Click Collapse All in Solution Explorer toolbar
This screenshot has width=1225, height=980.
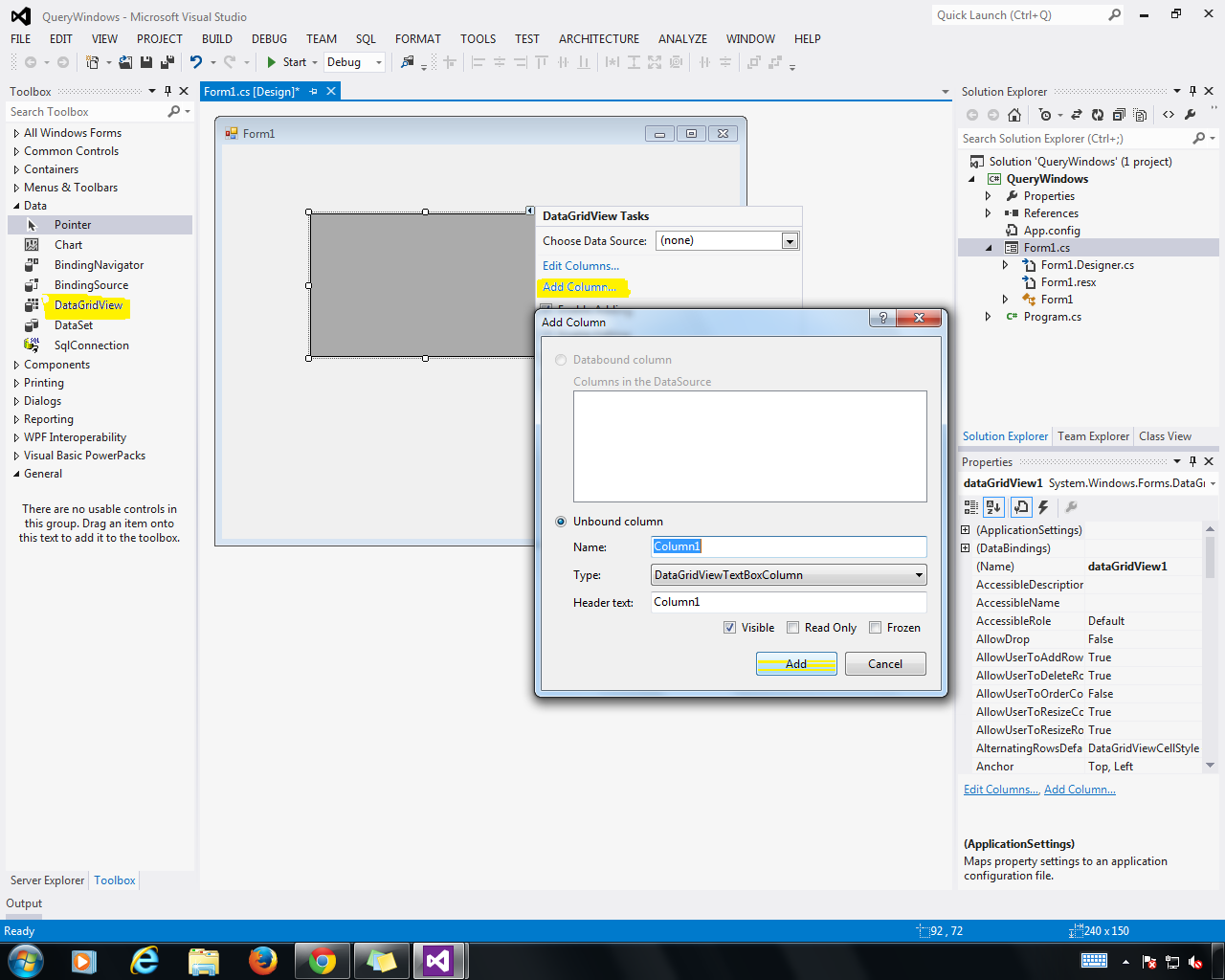pyautogui.click(x=1120, y=114)
